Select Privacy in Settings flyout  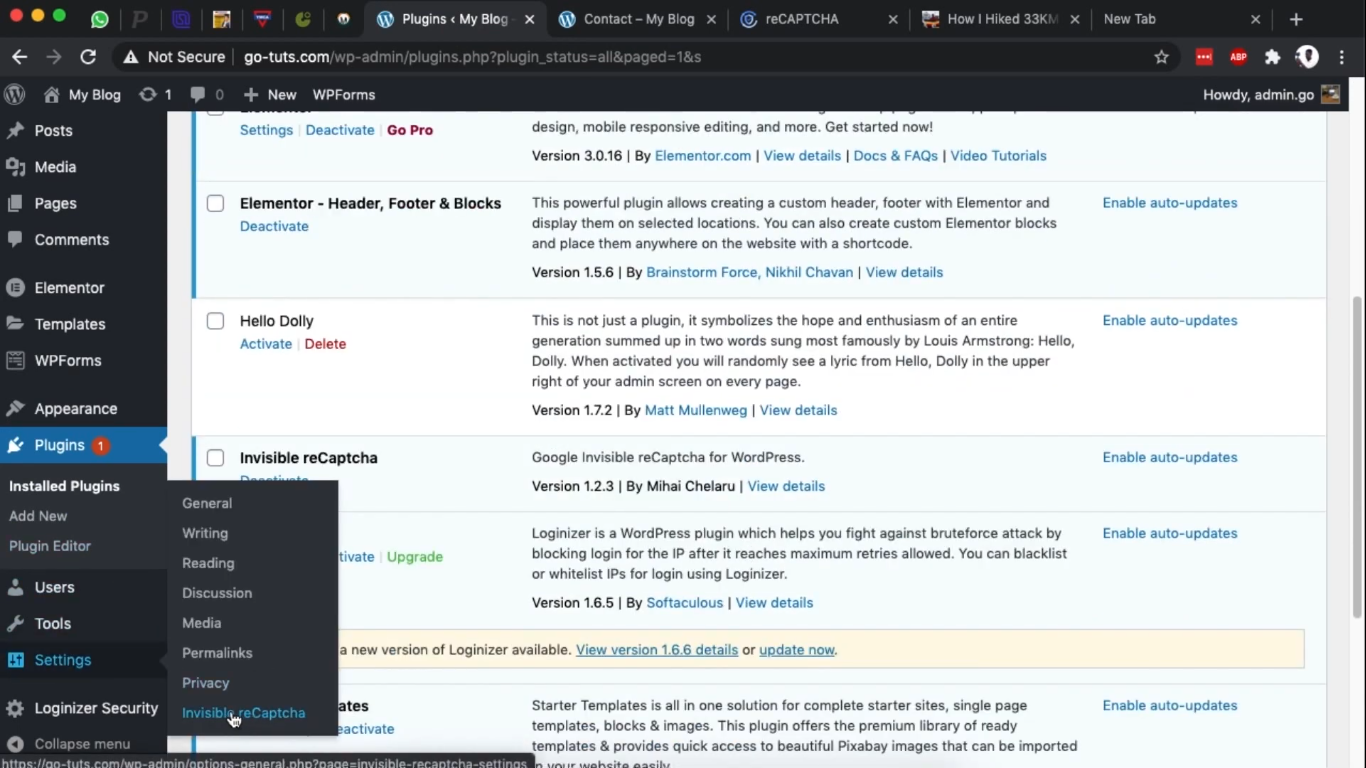[206, 683]
